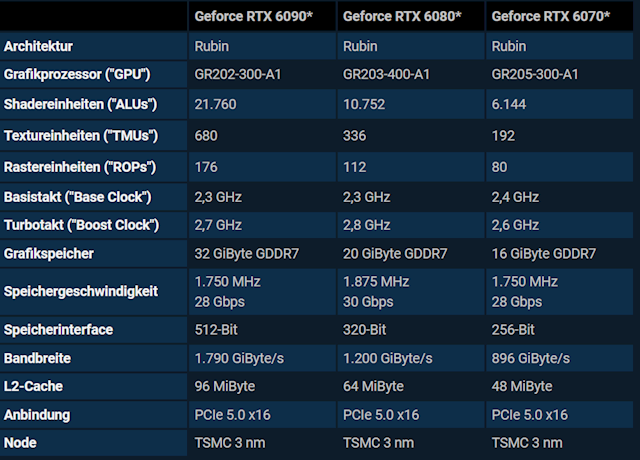Click the 48 MiByte L2-Cache value
Image resolution: width=640 pixels, height=460 pixels.
coord(522,386)
